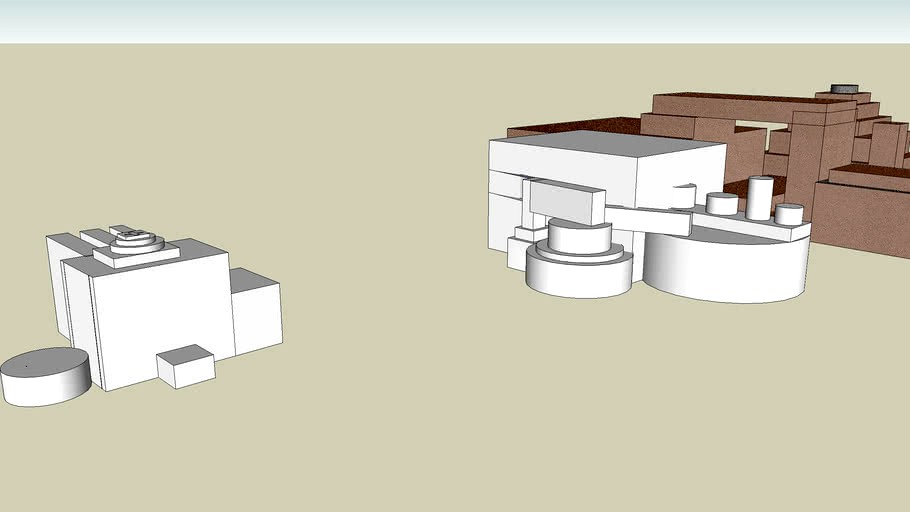
Task: Click the flat gray cylinder at bottom left
Action: (45, 376)
